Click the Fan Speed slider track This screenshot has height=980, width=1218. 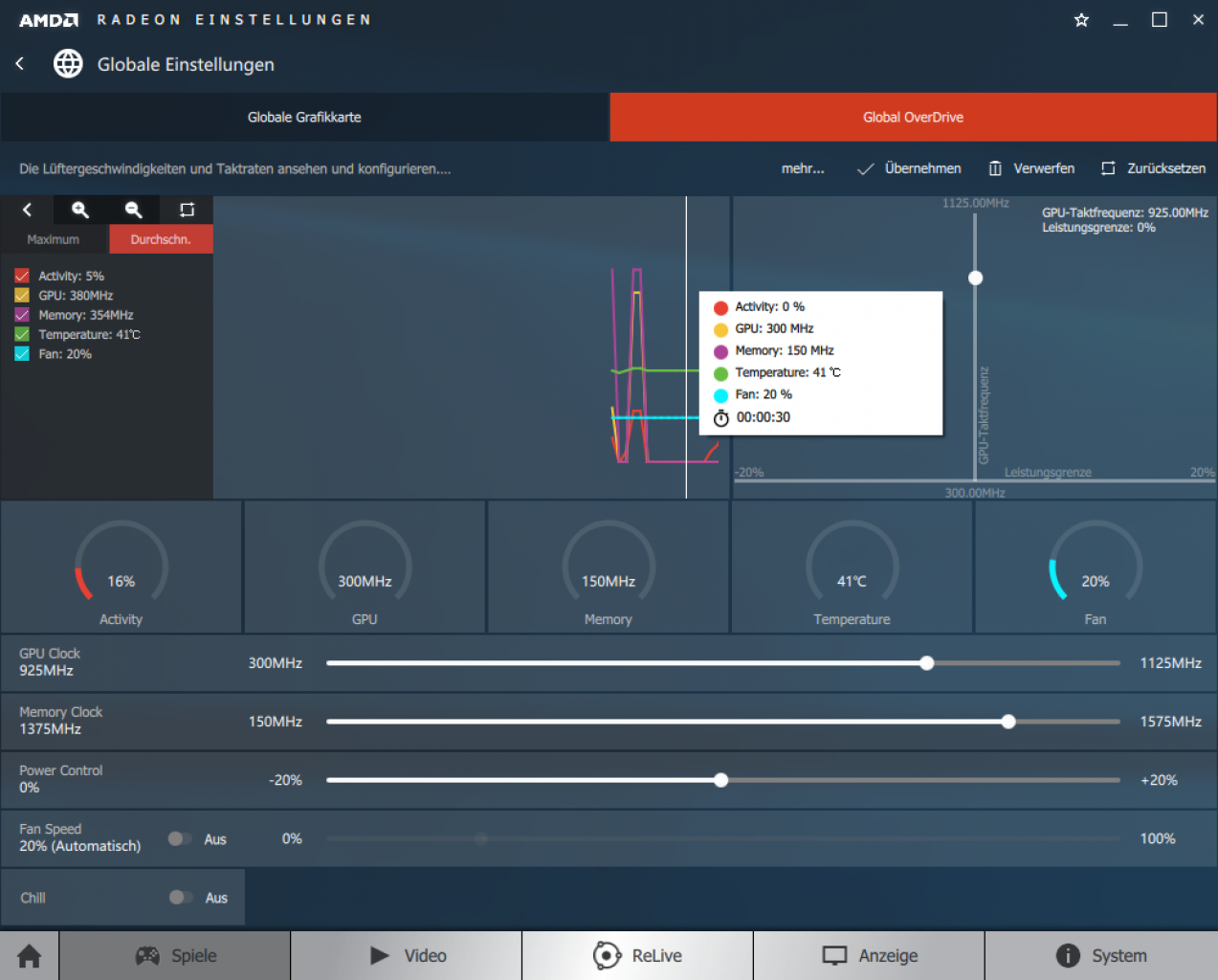722,838
